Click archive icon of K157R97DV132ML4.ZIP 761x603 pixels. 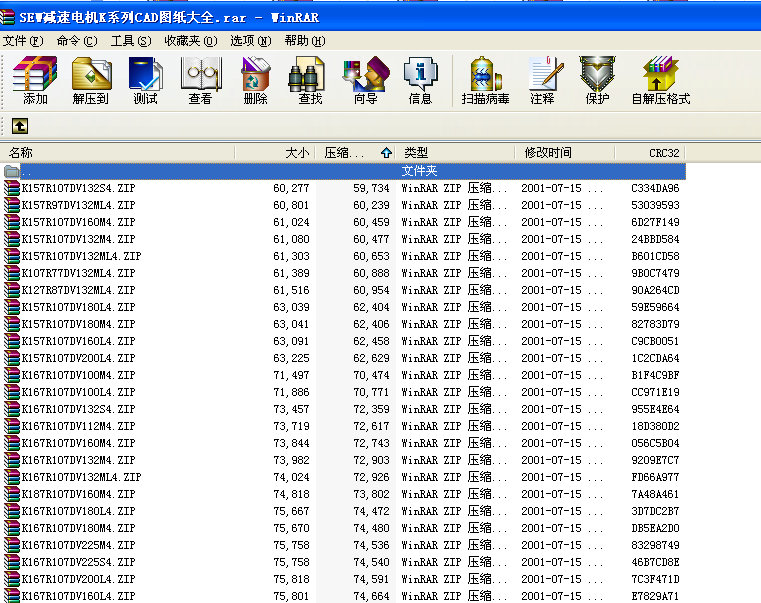click(x=12, y=205)
